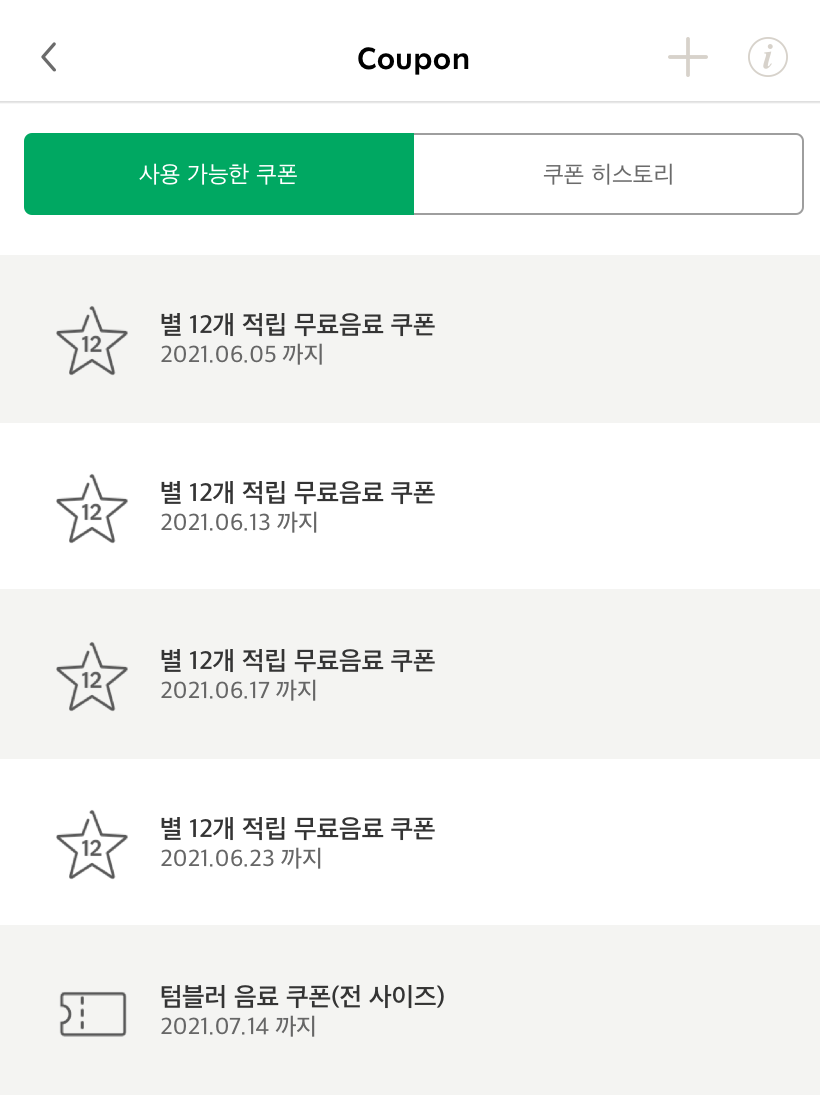This screenshot has height=1117, width=820.
Task: Open coupon expiring 2021.06.23
Action: tap(410, 842)
